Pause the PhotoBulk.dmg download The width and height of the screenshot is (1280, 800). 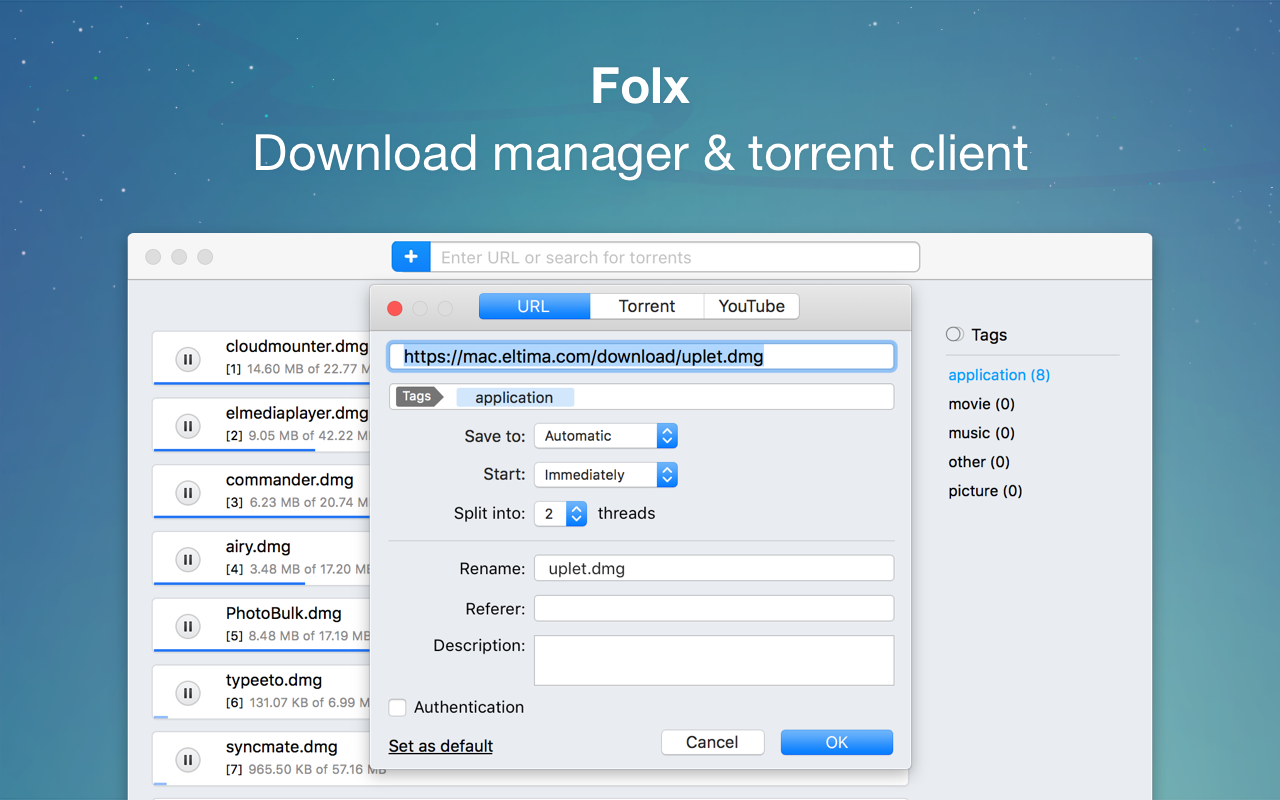tap(187, 627)
